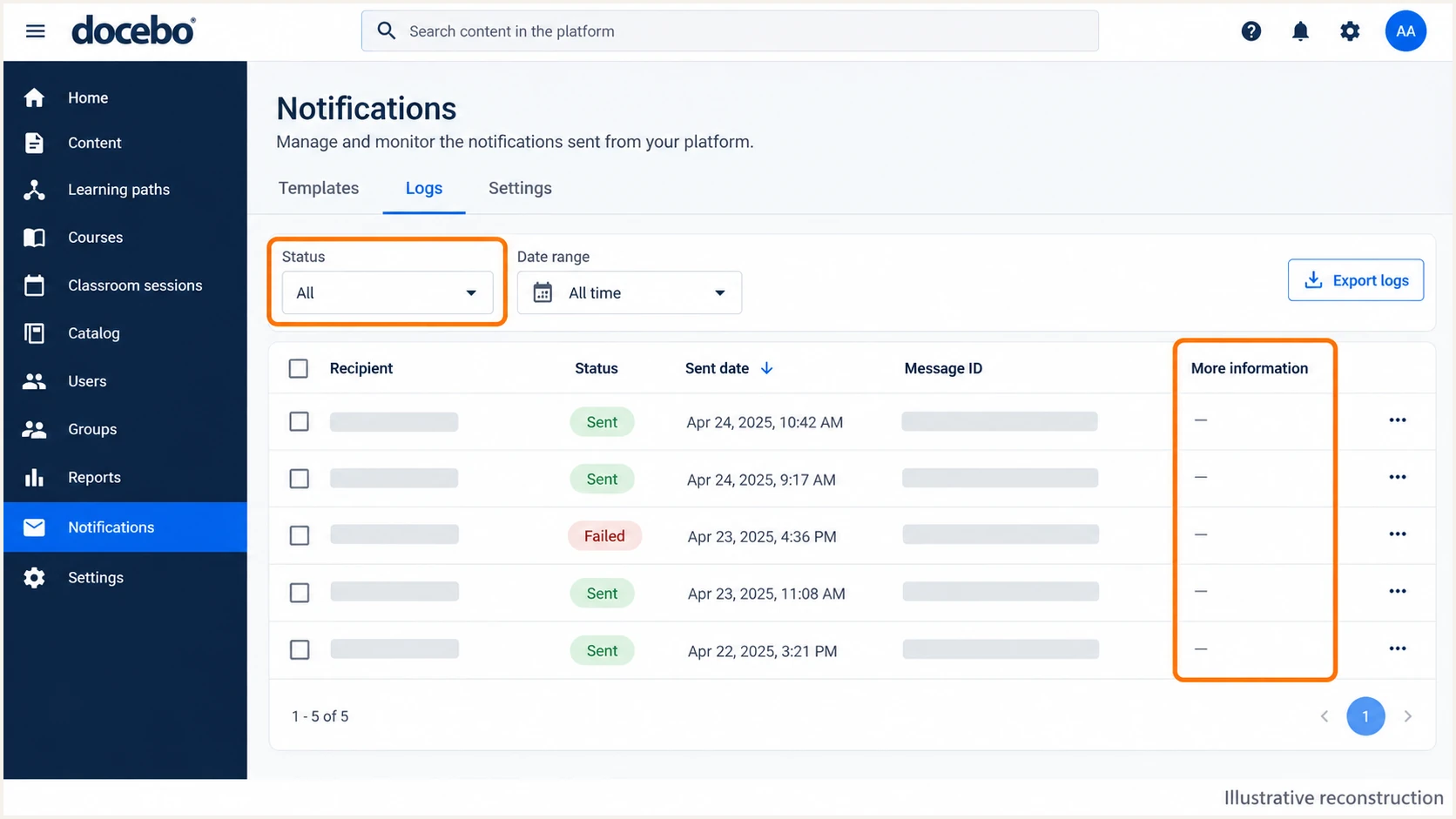Open the hamburger main menu
1456x819 pixels.
point(35,31)
